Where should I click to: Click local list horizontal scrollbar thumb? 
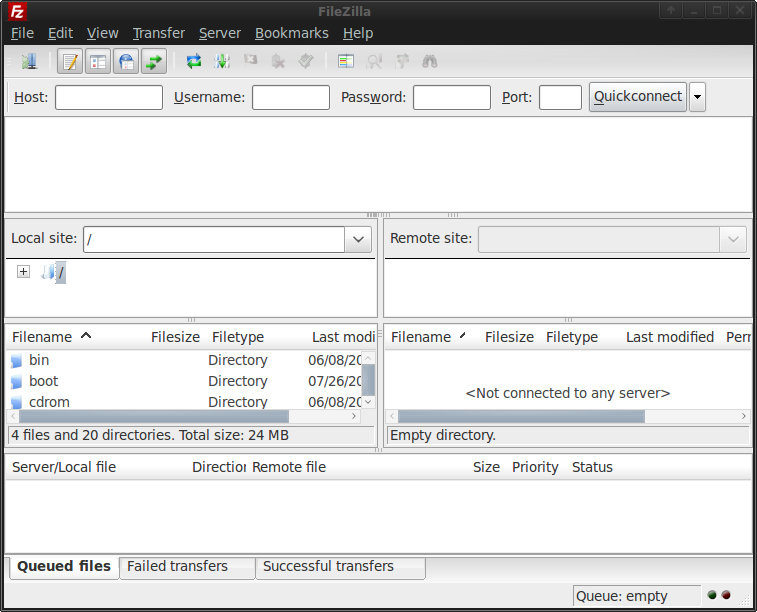click(154, 416)
